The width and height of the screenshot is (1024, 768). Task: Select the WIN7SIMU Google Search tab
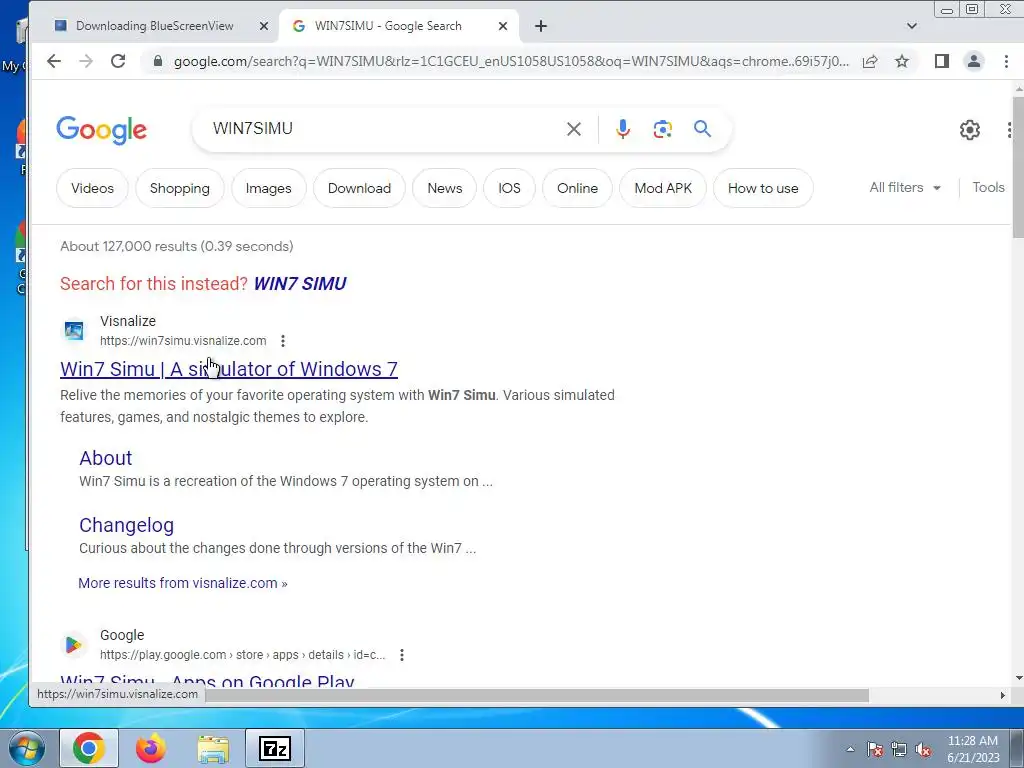(388, 26)
